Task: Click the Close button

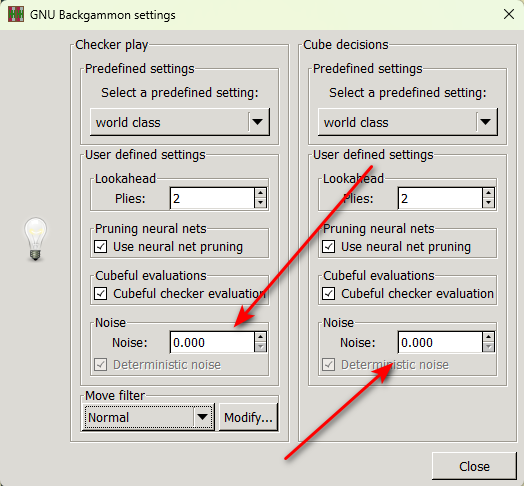Action: pos(474,466)
